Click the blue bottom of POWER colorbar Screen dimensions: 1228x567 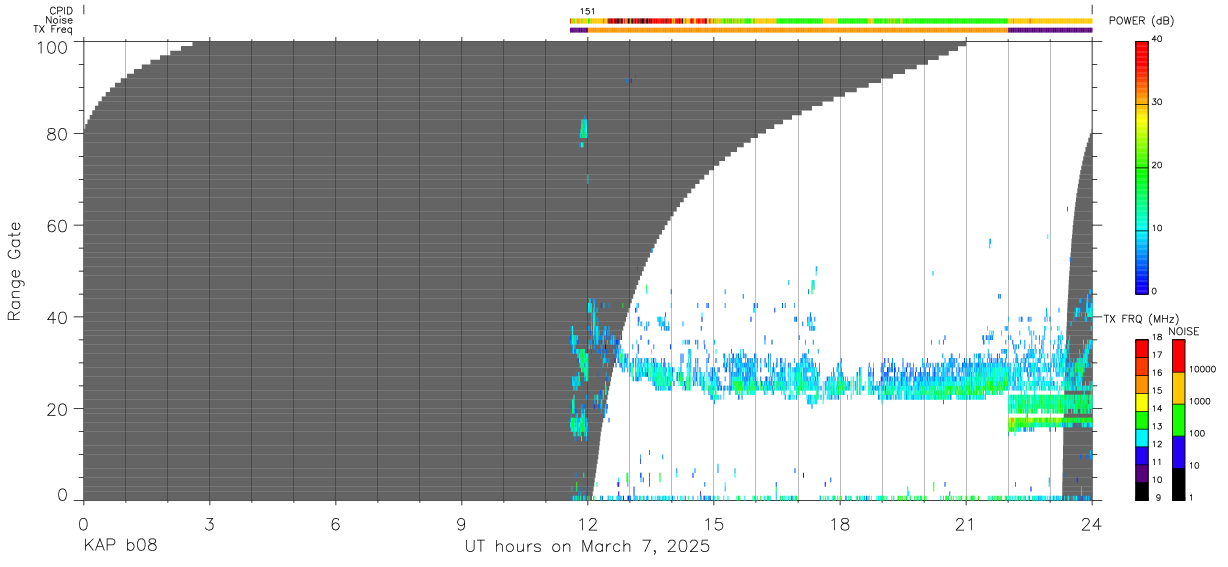[x=1141, y=275]
